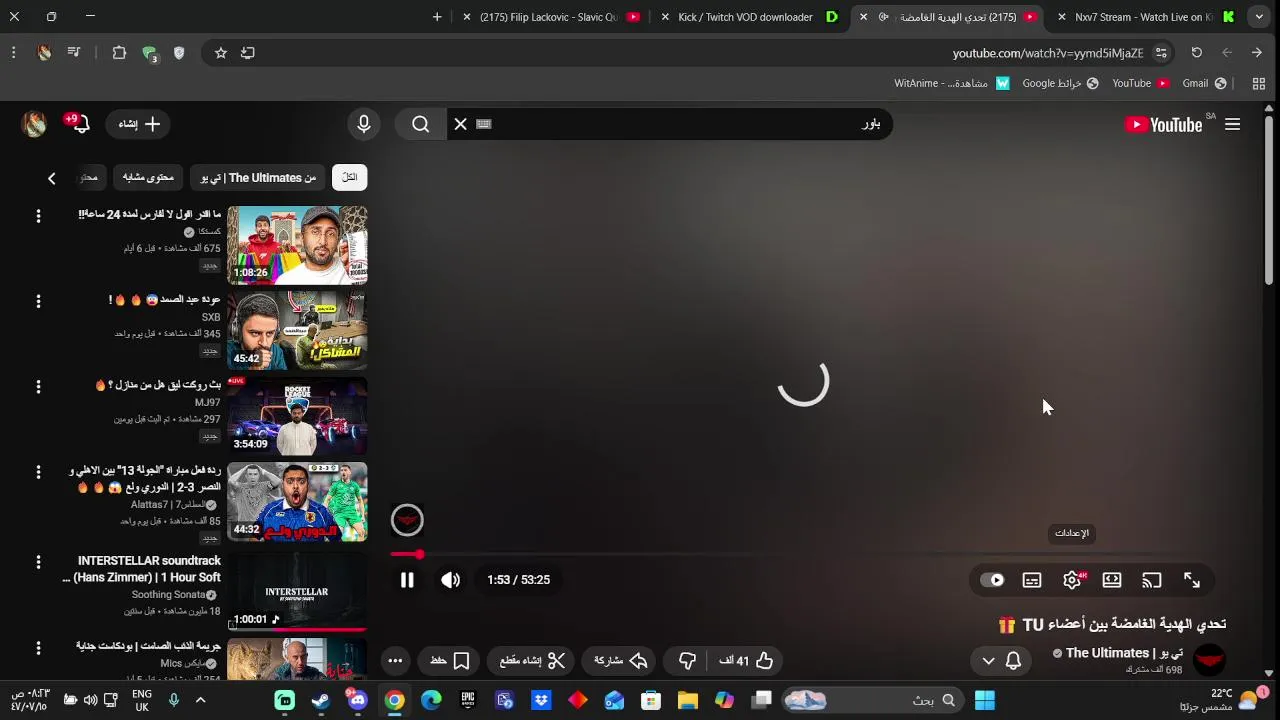Create a clip with إنشاء مقطع button

532,661
